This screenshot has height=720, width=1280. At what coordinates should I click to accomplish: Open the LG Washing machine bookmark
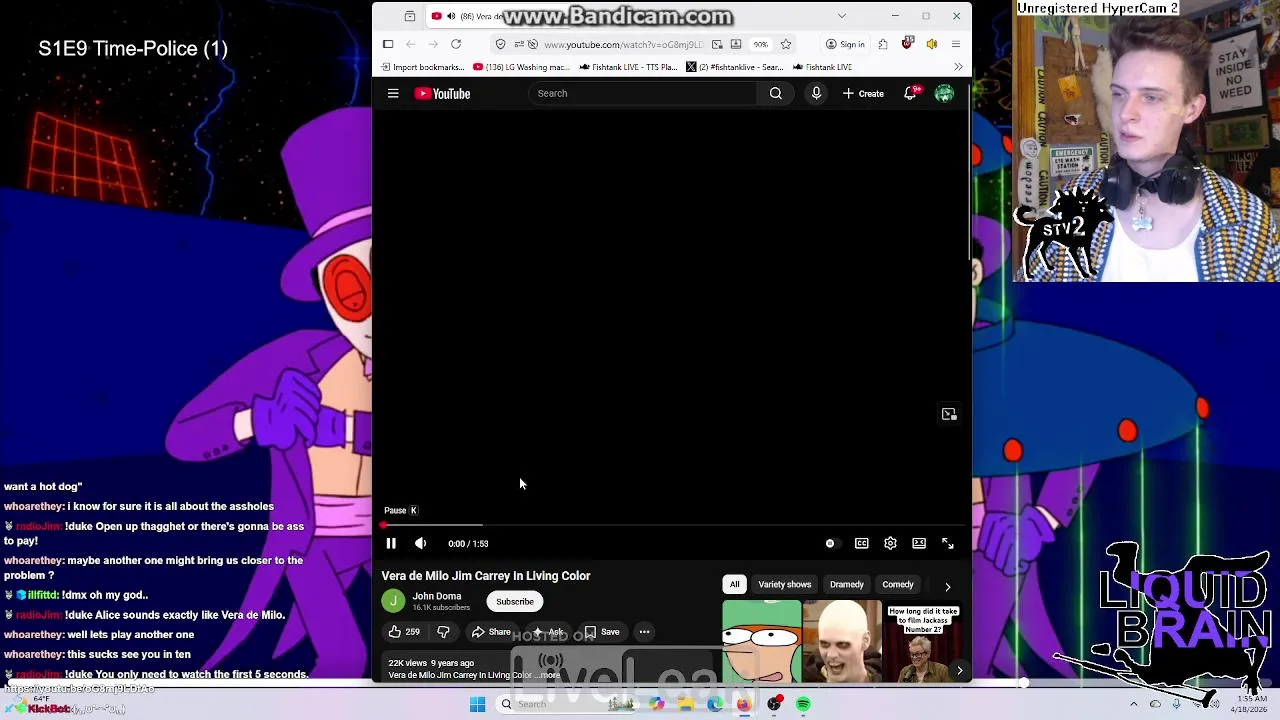pos(521,67)
